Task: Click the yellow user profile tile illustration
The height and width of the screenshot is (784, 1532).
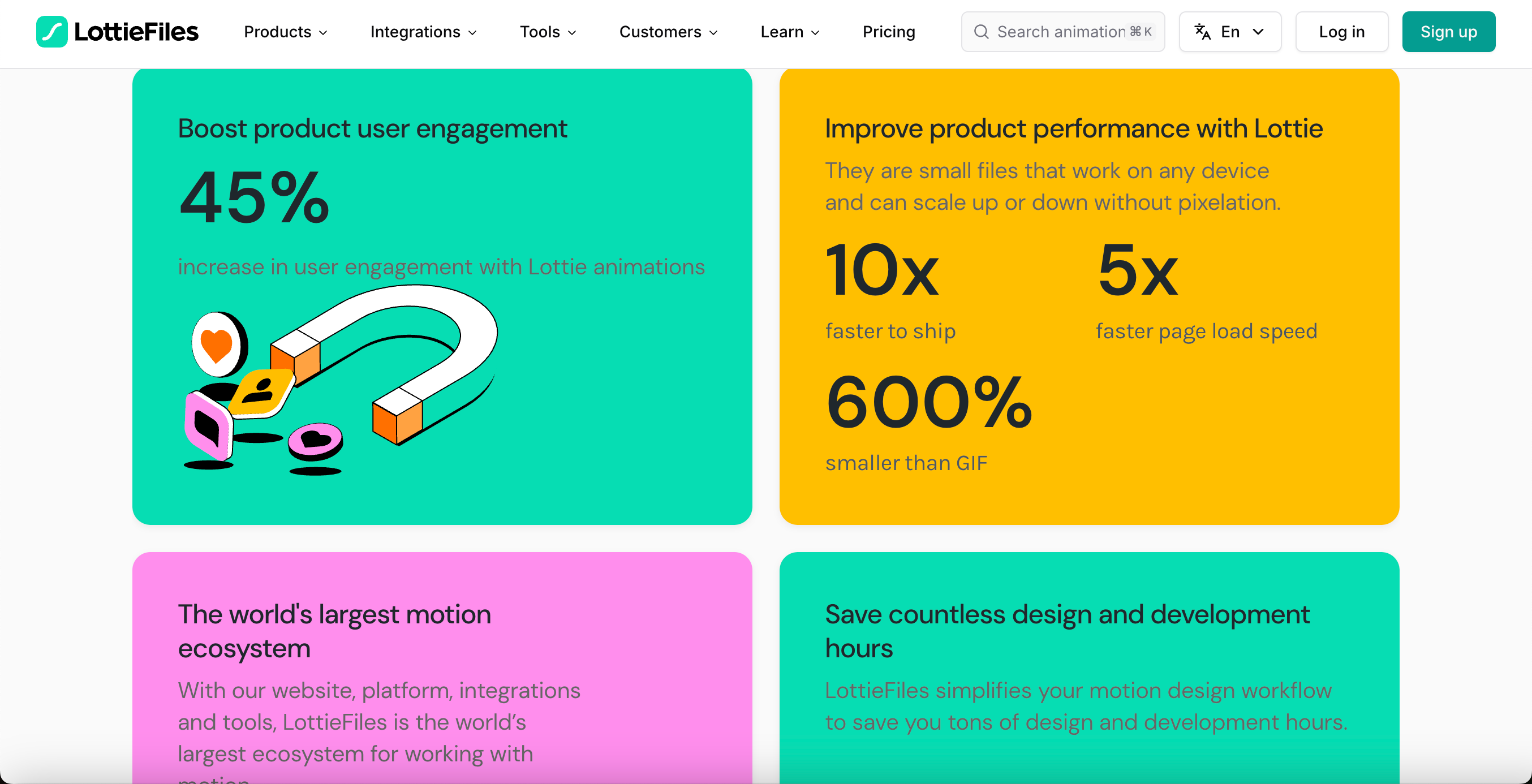Action: click(x=263, y=391)
